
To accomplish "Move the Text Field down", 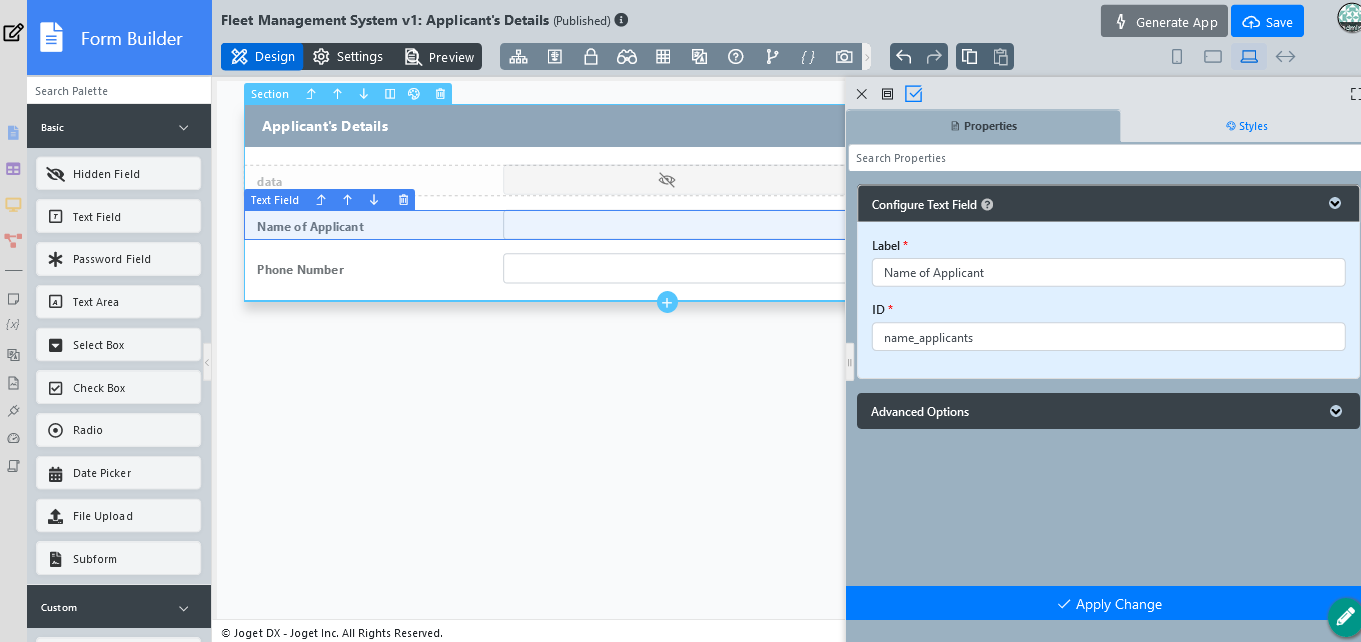I will coord(374,200).
